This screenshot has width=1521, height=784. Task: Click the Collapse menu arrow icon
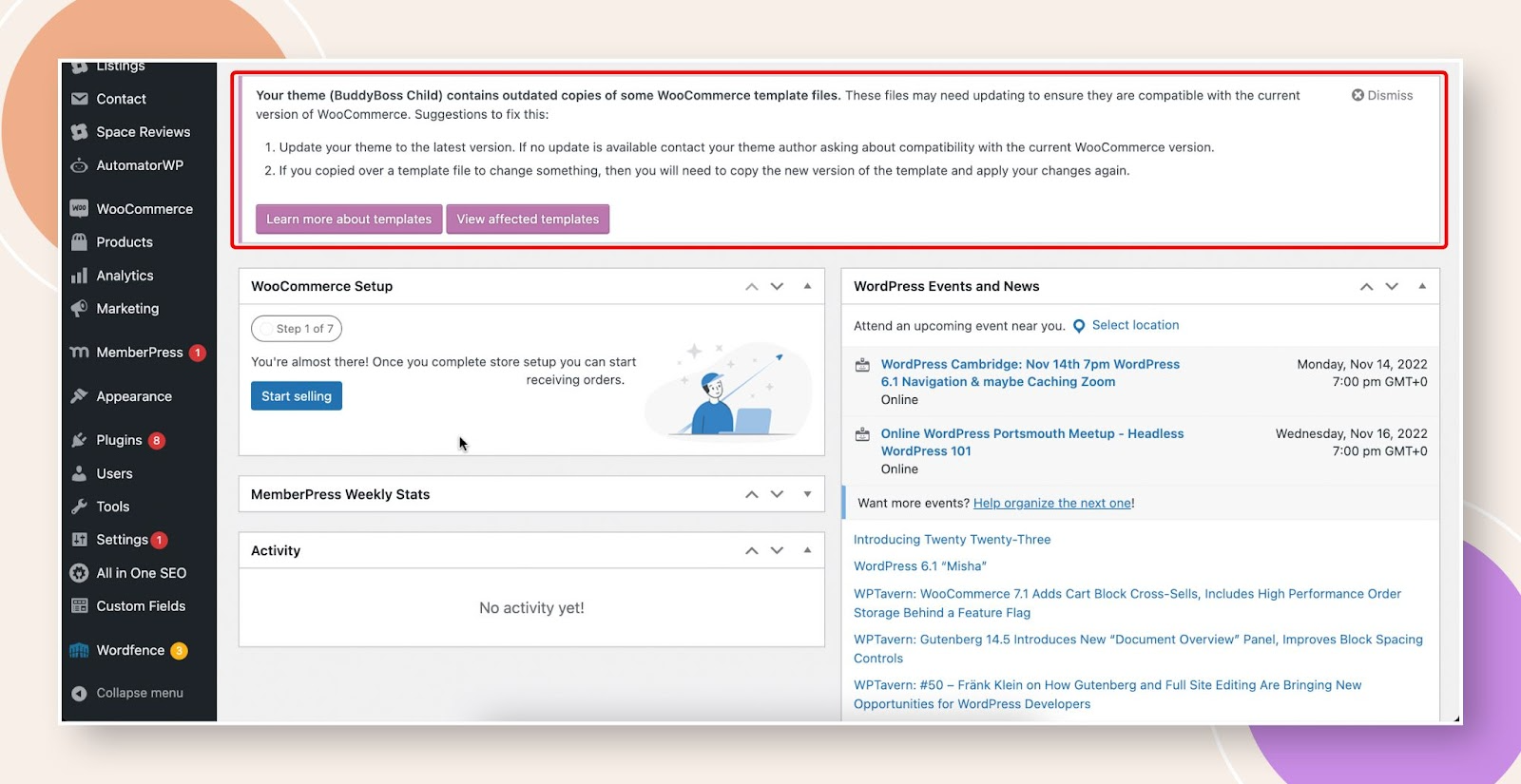coord(79,693)
